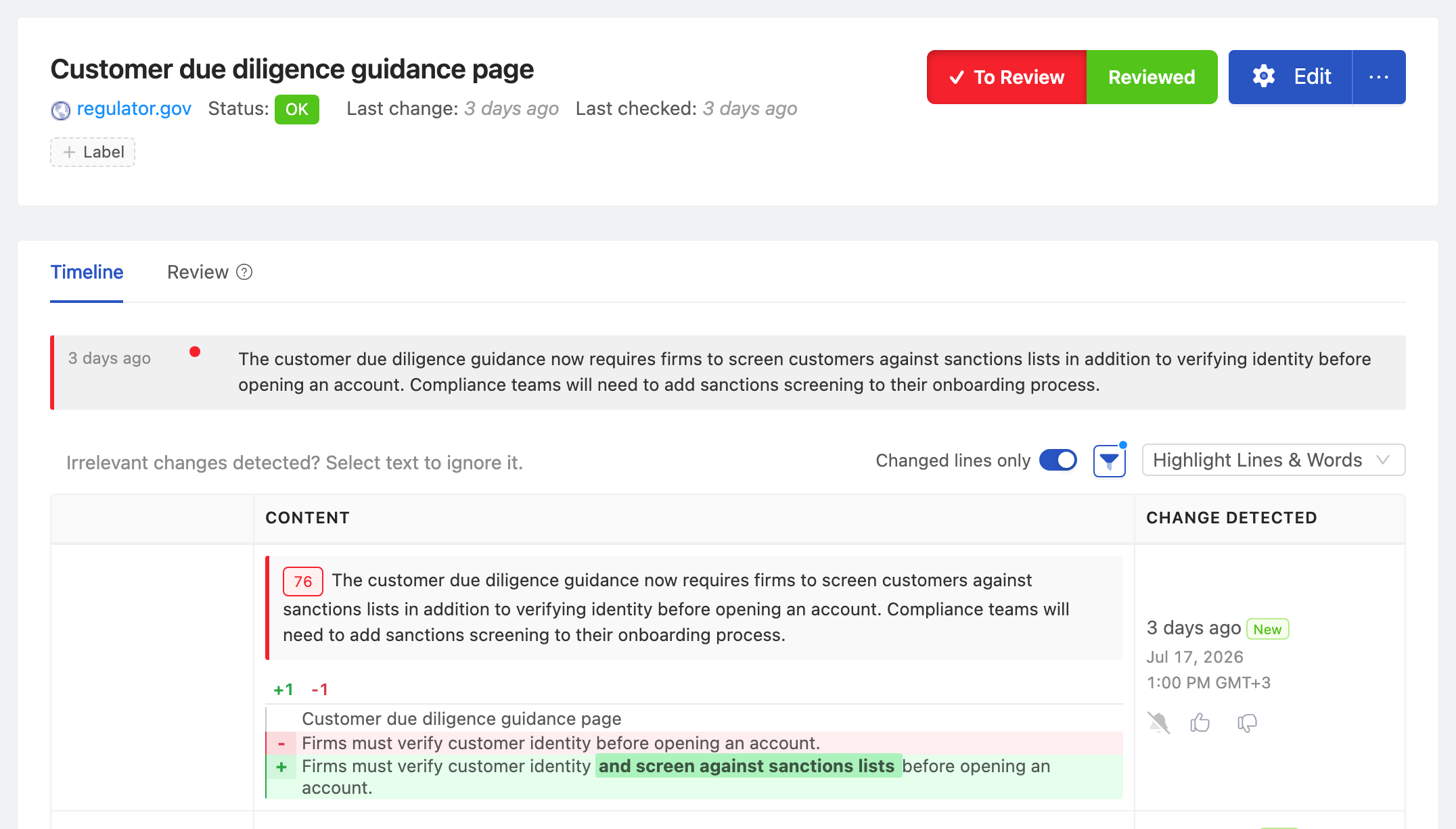1456x829 pixels.
Task: Click the globe icon beside regulator.gov
Action: tap(61, 110)
